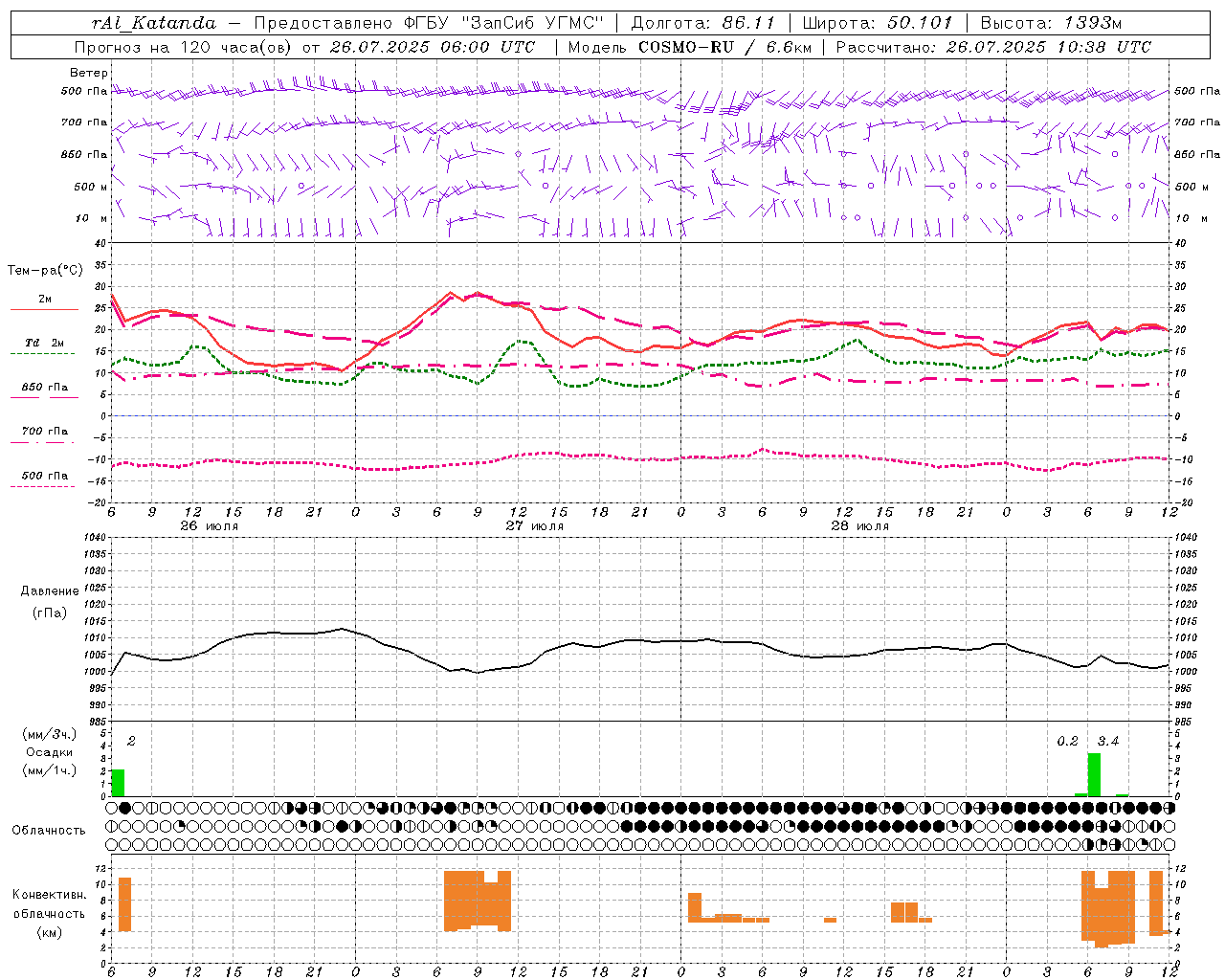This screenshot has width=1225, height=980.
Task: Click the Ветер wind panel label
Action: tap(88, 73)
